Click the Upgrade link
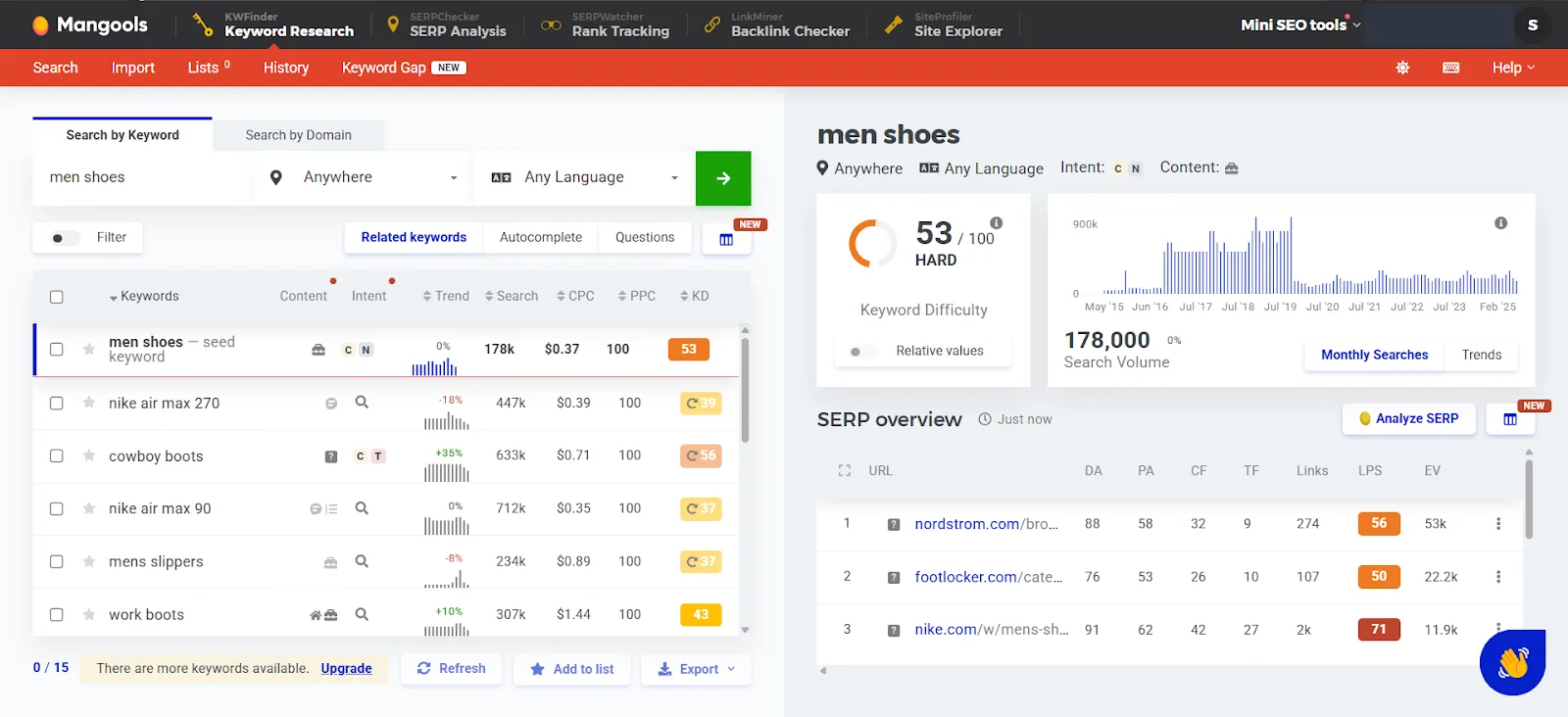 pyautogui.click(x=346, y=668)
